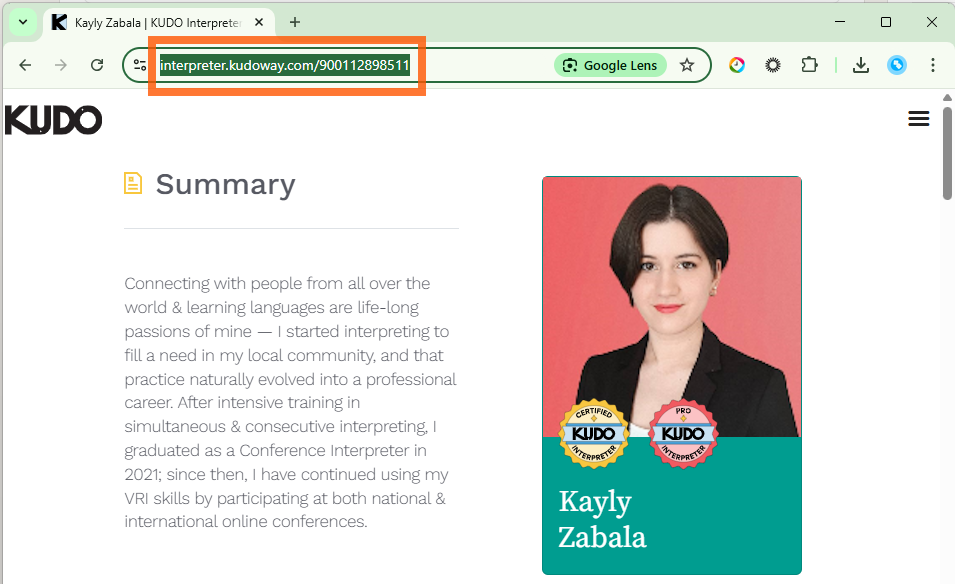This screenshot has width=955, height=584.
Task: Reload the current page
Action: tap(97, 65)
